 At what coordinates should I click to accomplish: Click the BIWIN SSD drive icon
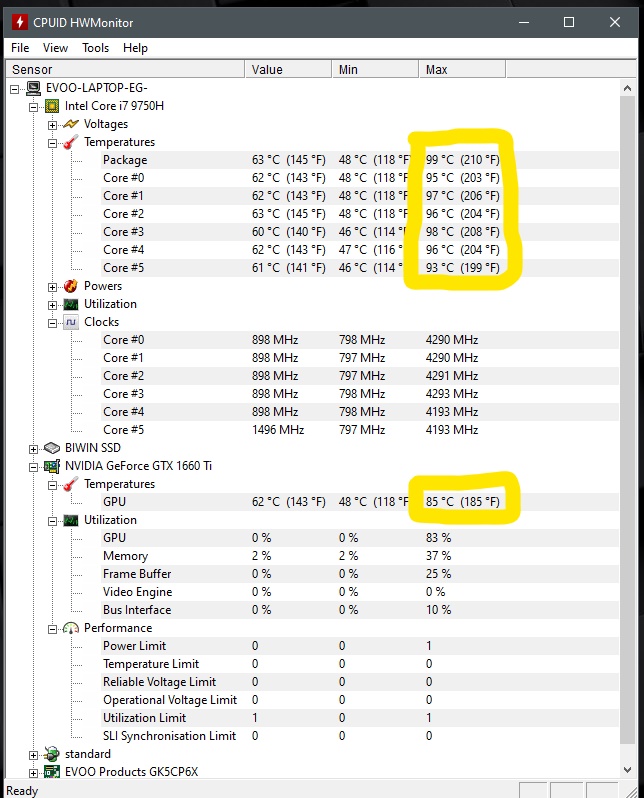coord(52,448)
